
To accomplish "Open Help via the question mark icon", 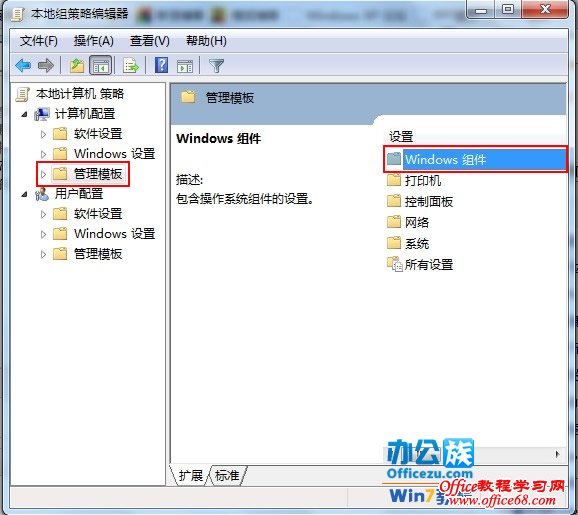I will [161, 65].
